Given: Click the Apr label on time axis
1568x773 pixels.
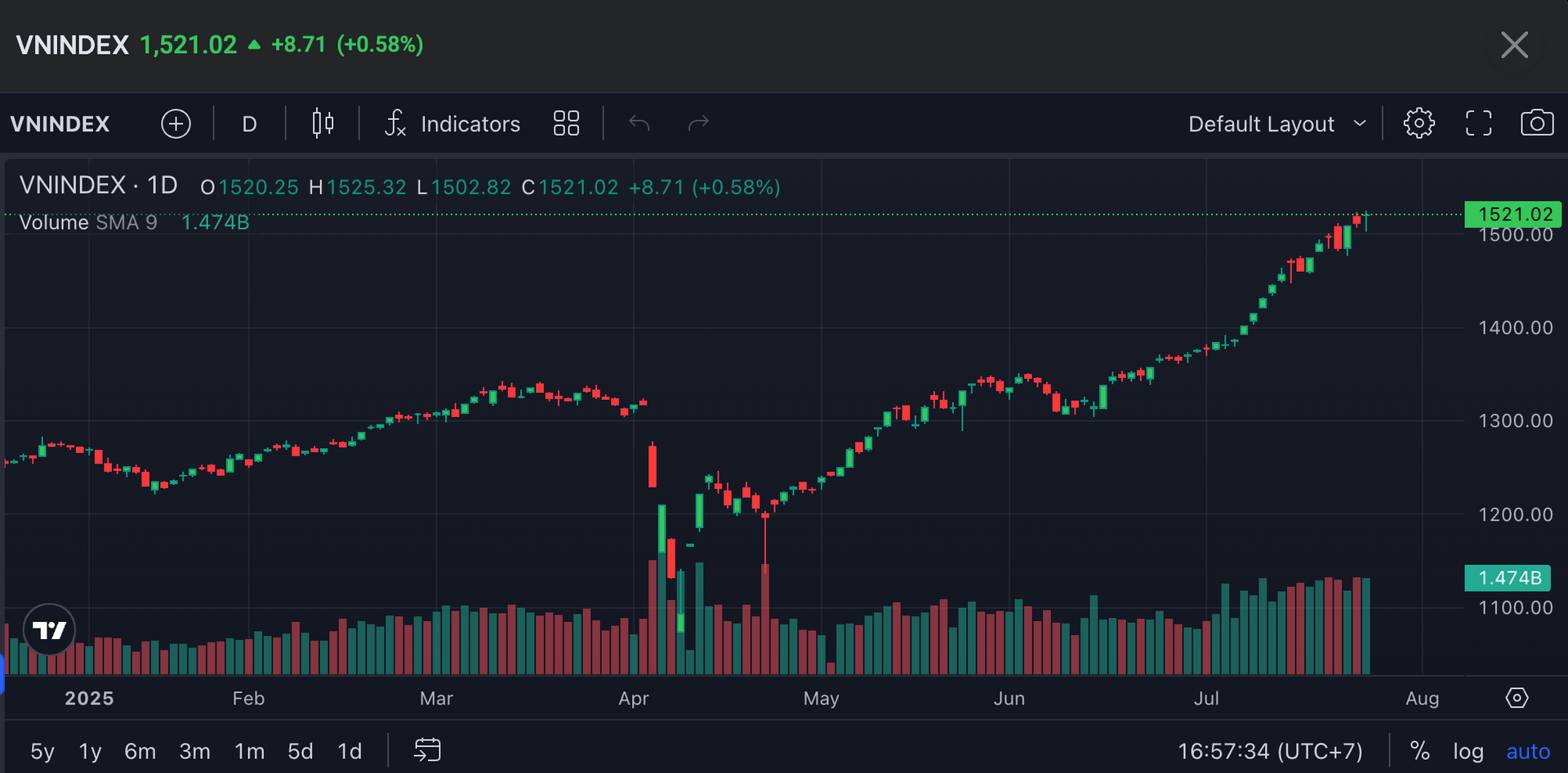Looking at the screenshot, I should coord(634,699).
